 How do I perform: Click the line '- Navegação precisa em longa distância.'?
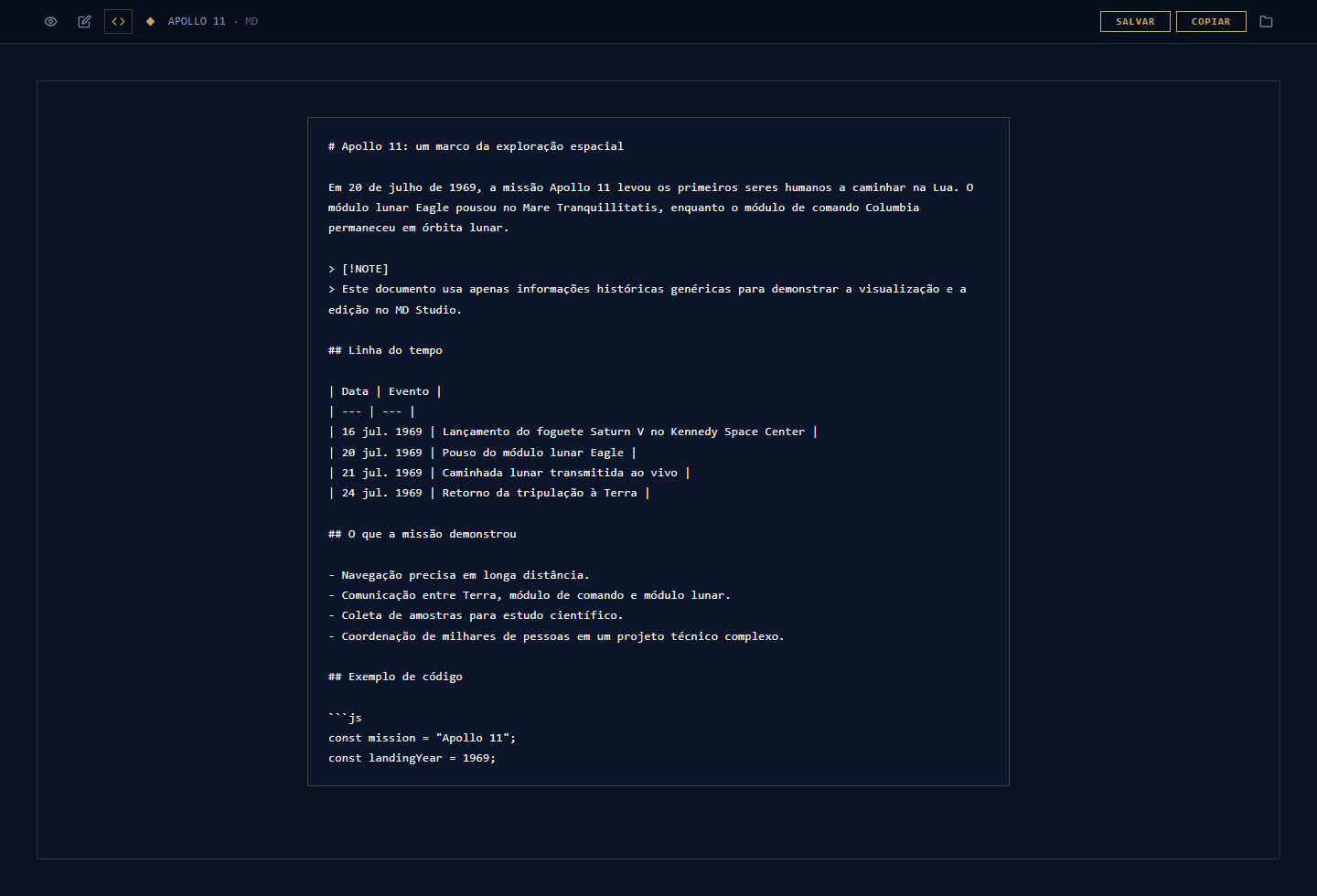459,575
